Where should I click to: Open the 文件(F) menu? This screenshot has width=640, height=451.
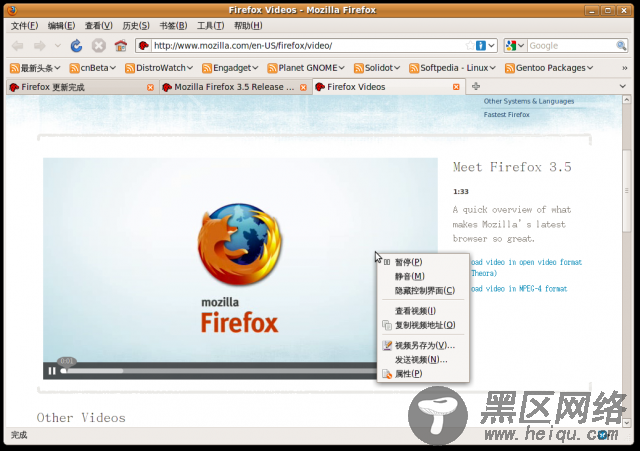[24, 26]
